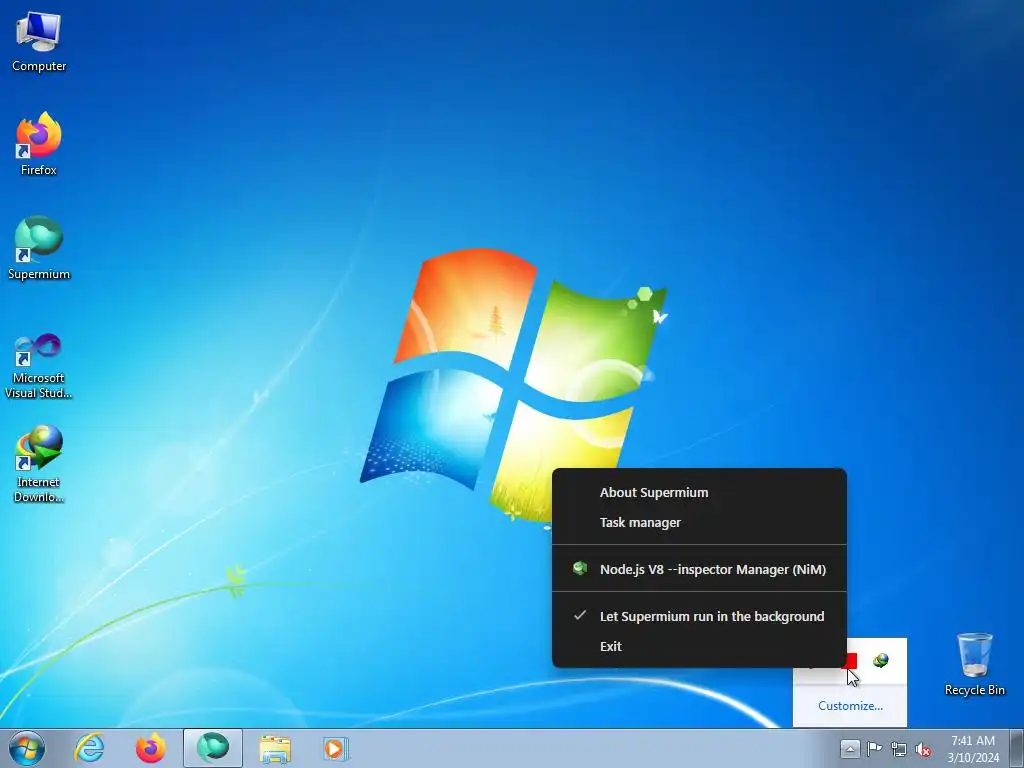Viewport: 1024px width, 768px height.
Task: Click the muted volume tray icon
Action: (x=923, y=749)
